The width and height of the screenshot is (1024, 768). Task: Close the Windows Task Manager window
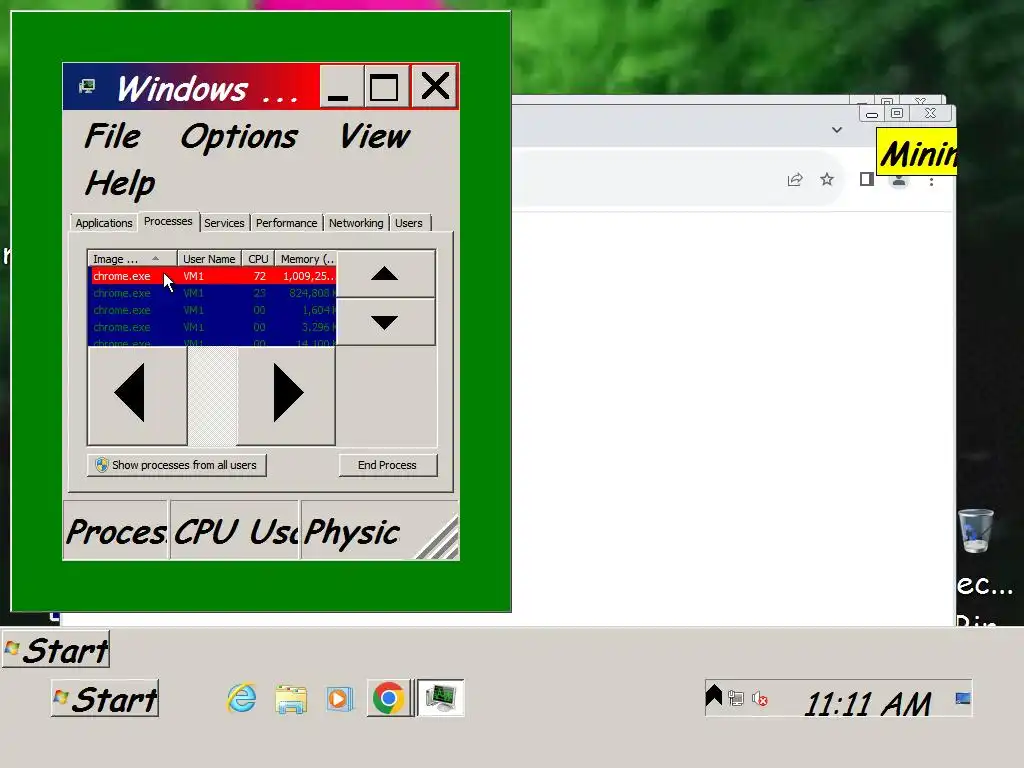point(434,86)
